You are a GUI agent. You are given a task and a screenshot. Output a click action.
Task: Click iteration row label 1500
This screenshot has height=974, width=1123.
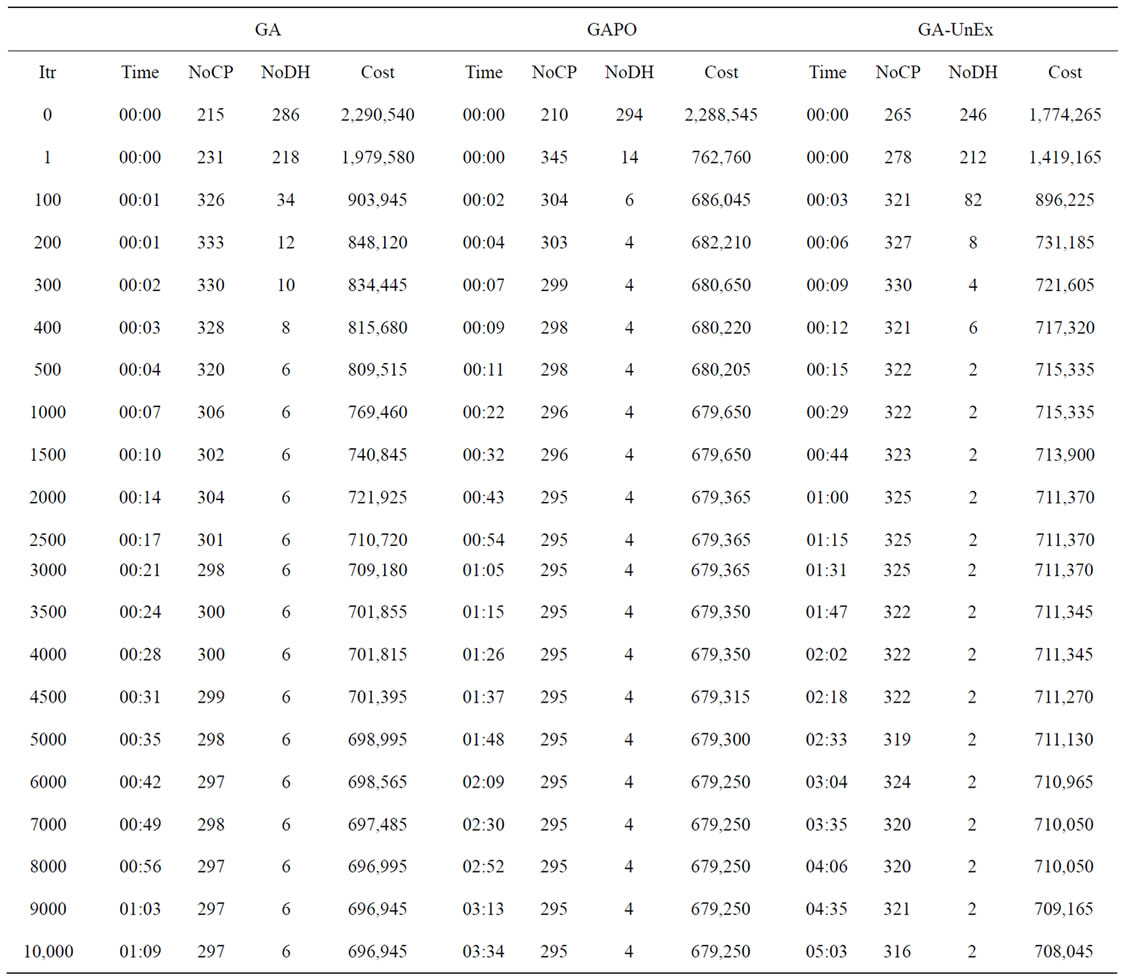point(47,454)
